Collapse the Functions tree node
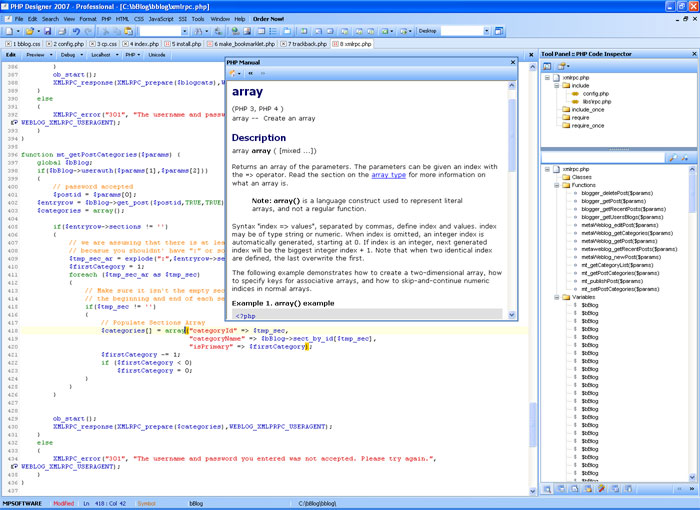The height and width of the screenshot is (510, 700). pos(555,185)
